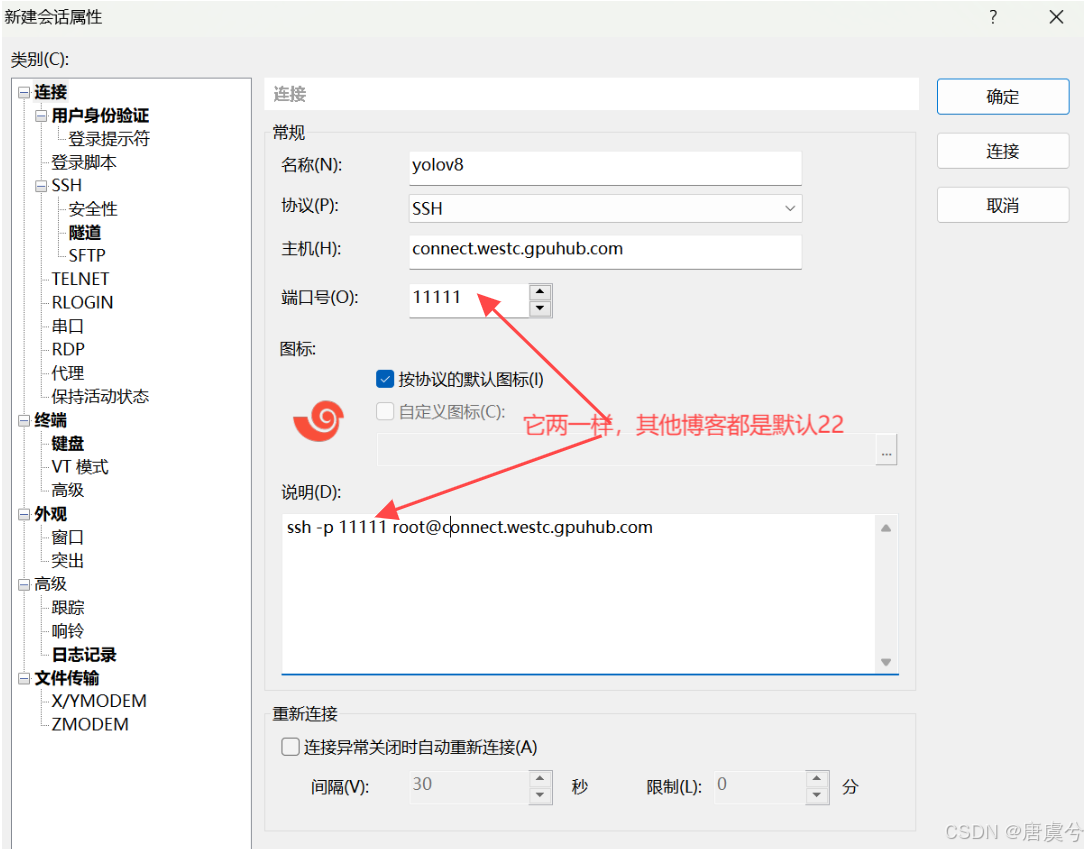Select TELNET tree item

click(80, 279)
